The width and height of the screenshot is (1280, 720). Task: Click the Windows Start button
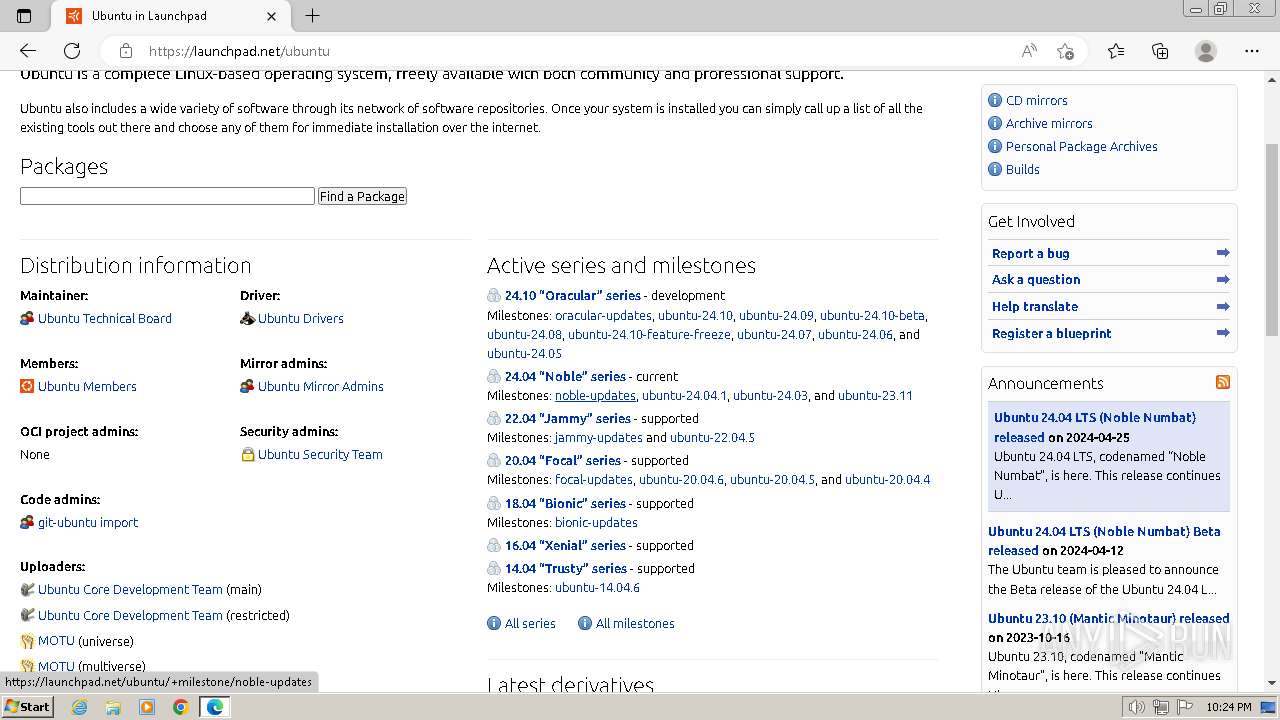pyautogui.click(x=28, y=706)
